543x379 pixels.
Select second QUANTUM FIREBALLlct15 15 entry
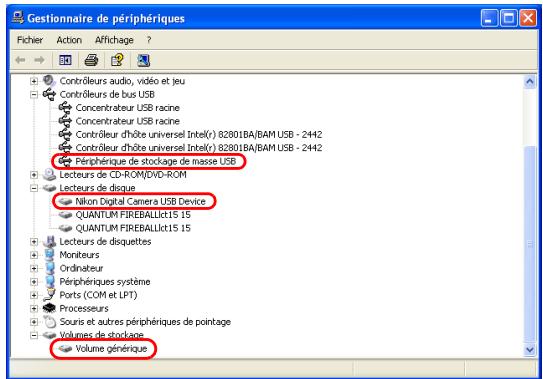[133, 228]
